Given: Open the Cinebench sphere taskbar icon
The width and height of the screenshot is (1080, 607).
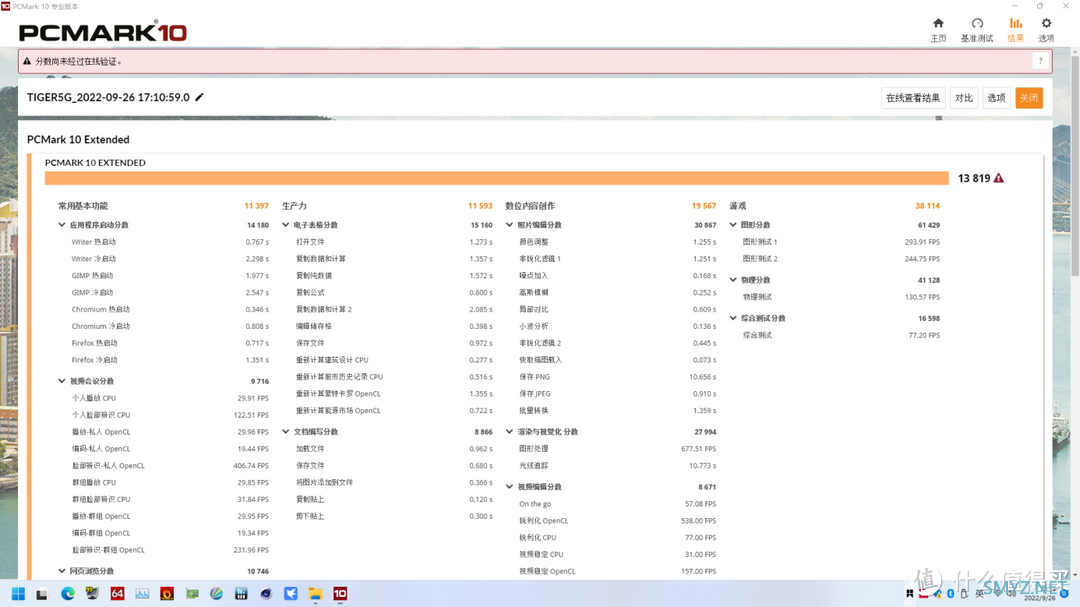Looking at the screenshot, I should (266, 594).
